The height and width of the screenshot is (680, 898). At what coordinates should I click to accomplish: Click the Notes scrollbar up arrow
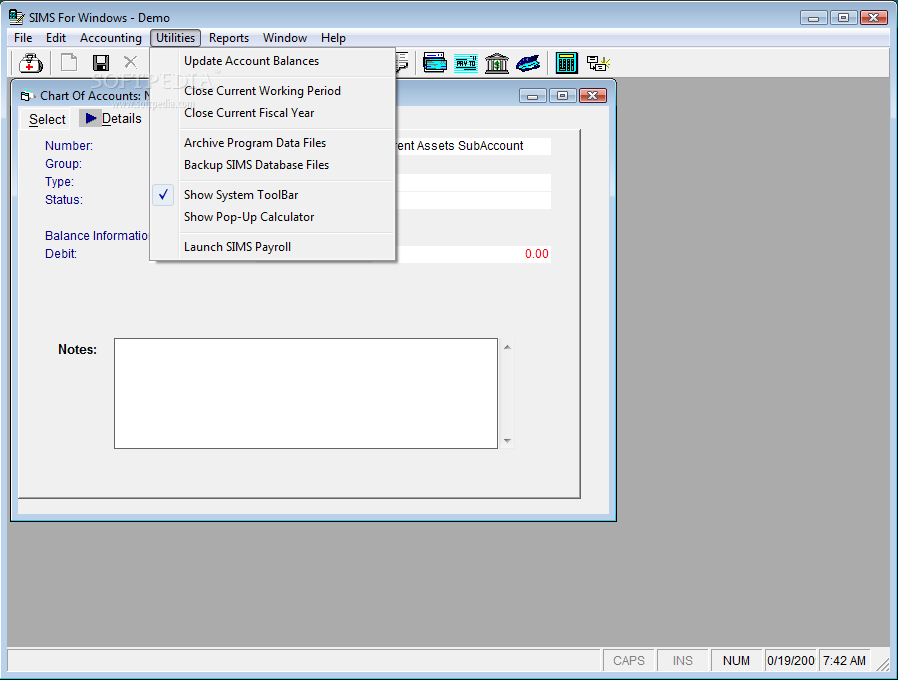507,347
